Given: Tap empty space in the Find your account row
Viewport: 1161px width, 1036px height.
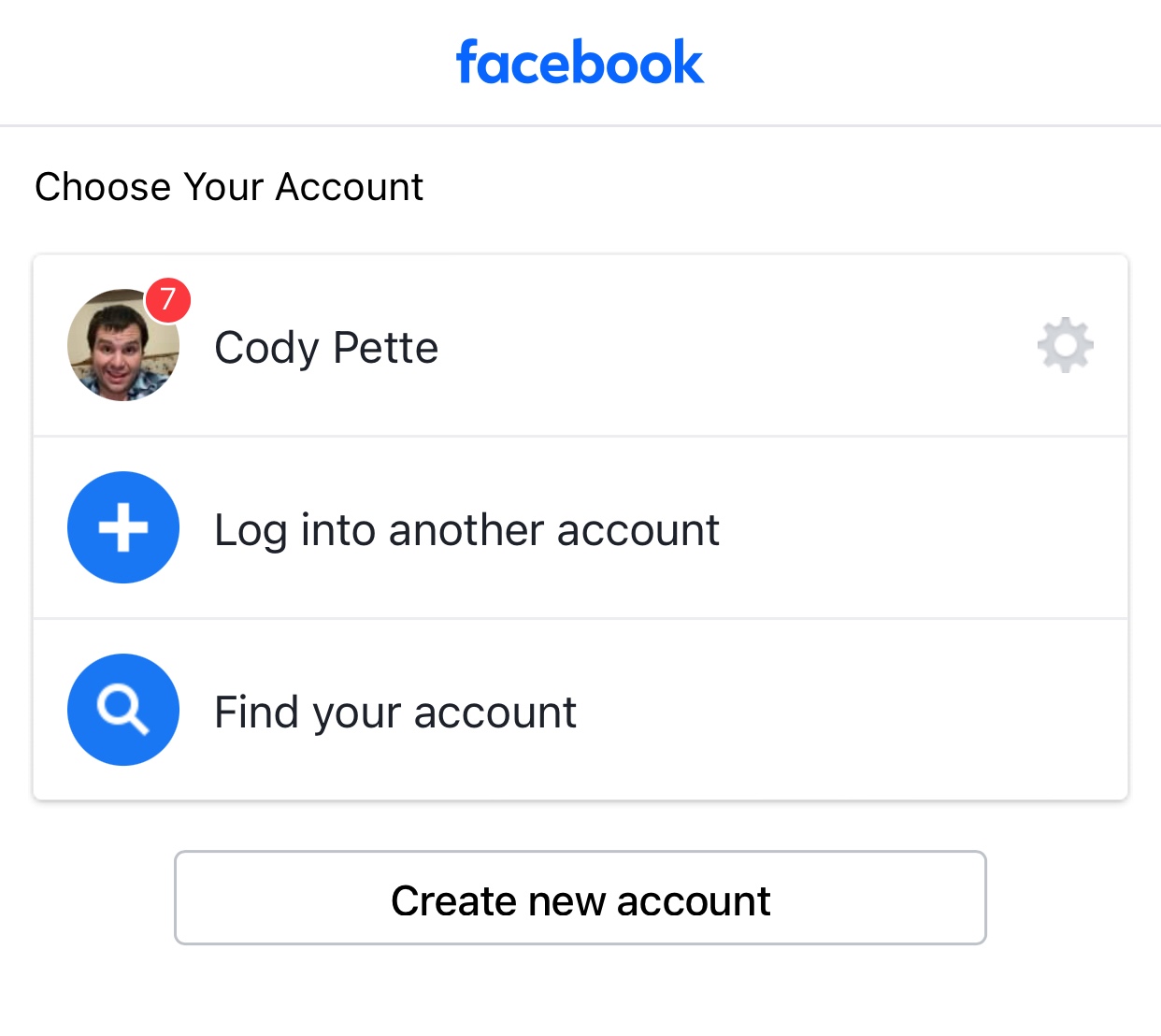Looking at the screenshot, I should tap(841, 710).
